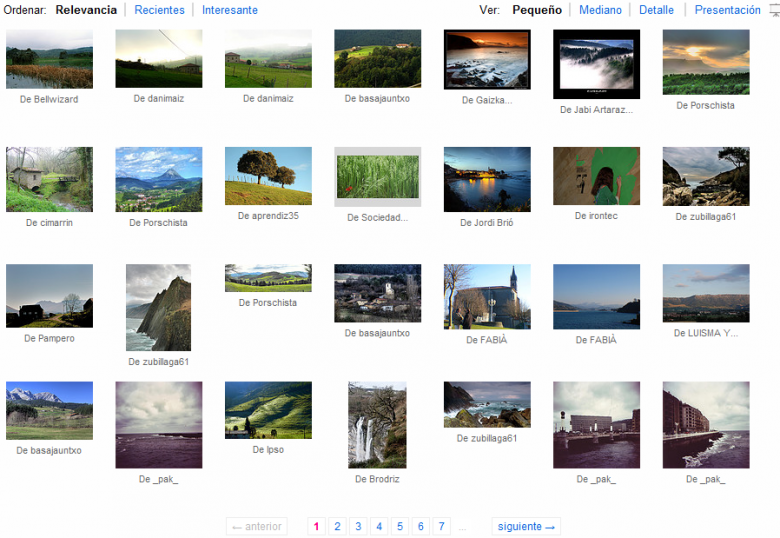This screenshot has height=538, width=780.
Task: Open the village church photo by basajauntxo
Action: pos(378,293)
